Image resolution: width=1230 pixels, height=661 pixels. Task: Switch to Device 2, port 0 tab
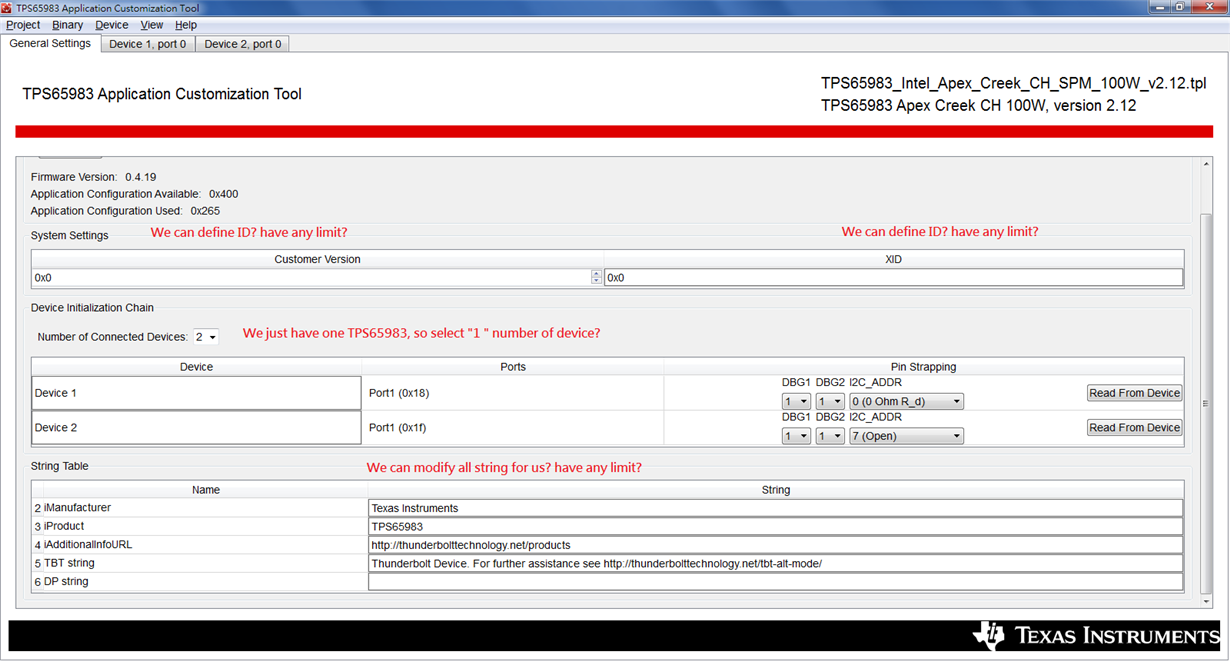coord(243,44)
